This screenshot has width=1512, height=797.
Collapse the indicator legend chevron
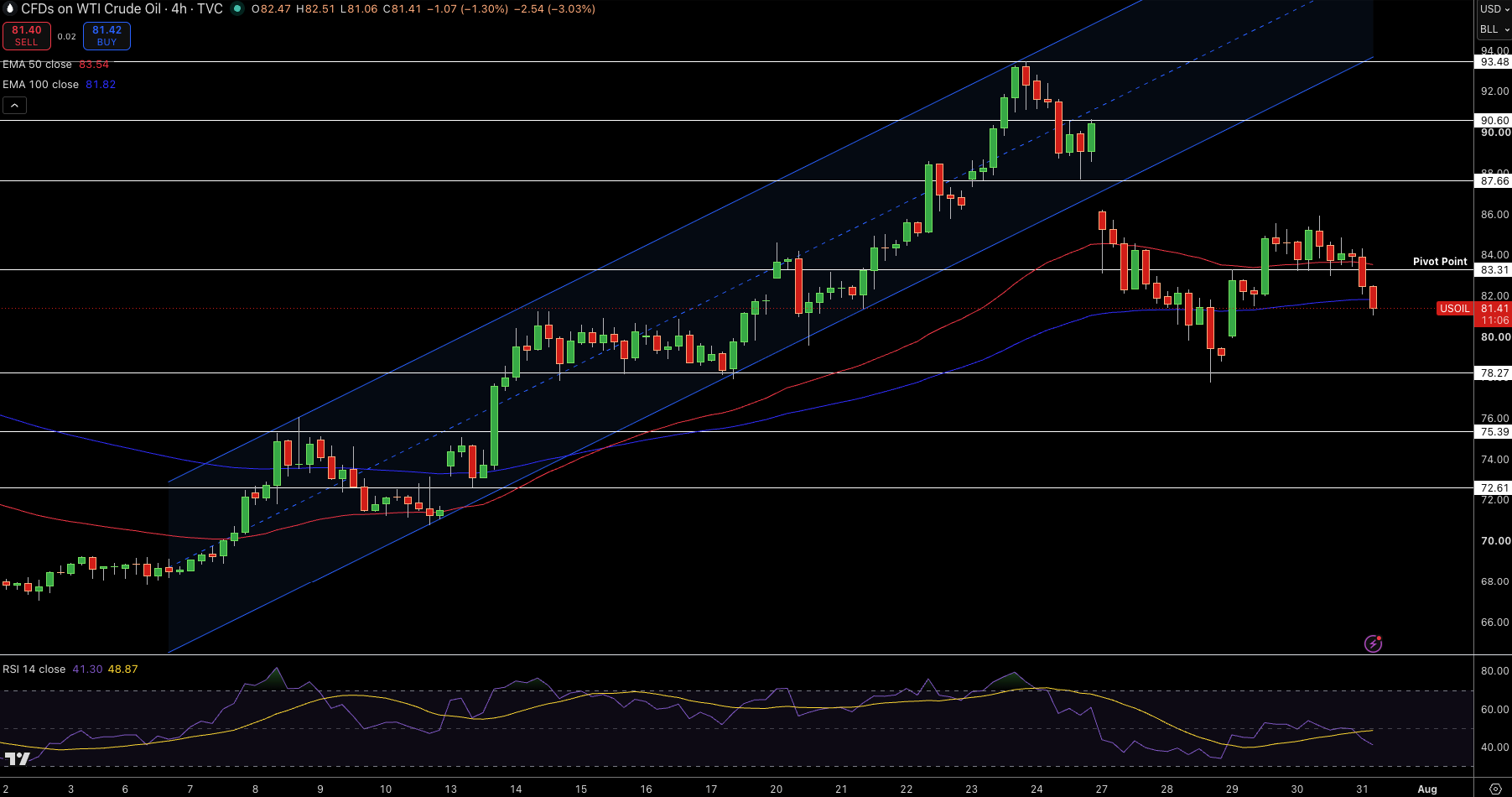click(15, 106)
